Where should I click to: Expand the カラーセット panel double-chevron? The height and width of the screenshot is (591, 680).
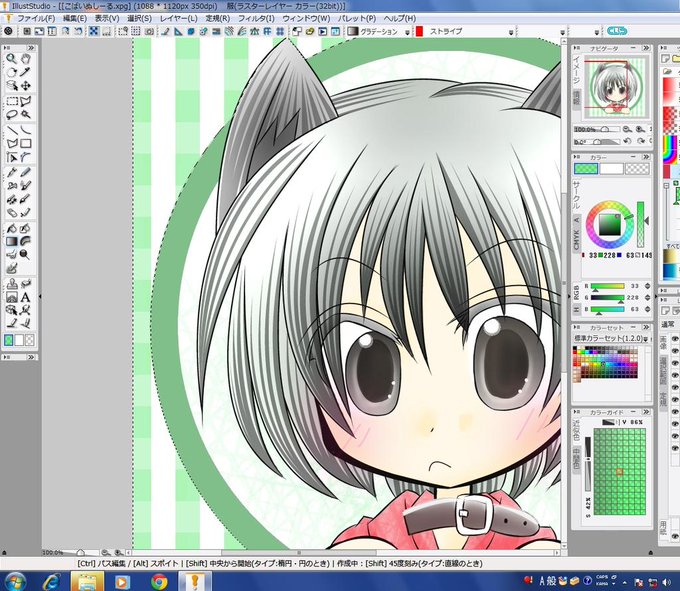click(646, 327)
